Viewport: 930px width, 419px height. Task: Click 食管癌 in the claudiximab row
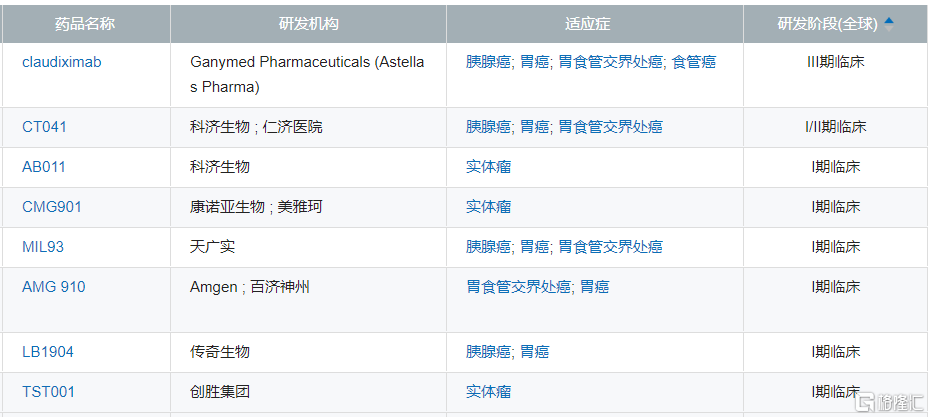coord(694,62)
